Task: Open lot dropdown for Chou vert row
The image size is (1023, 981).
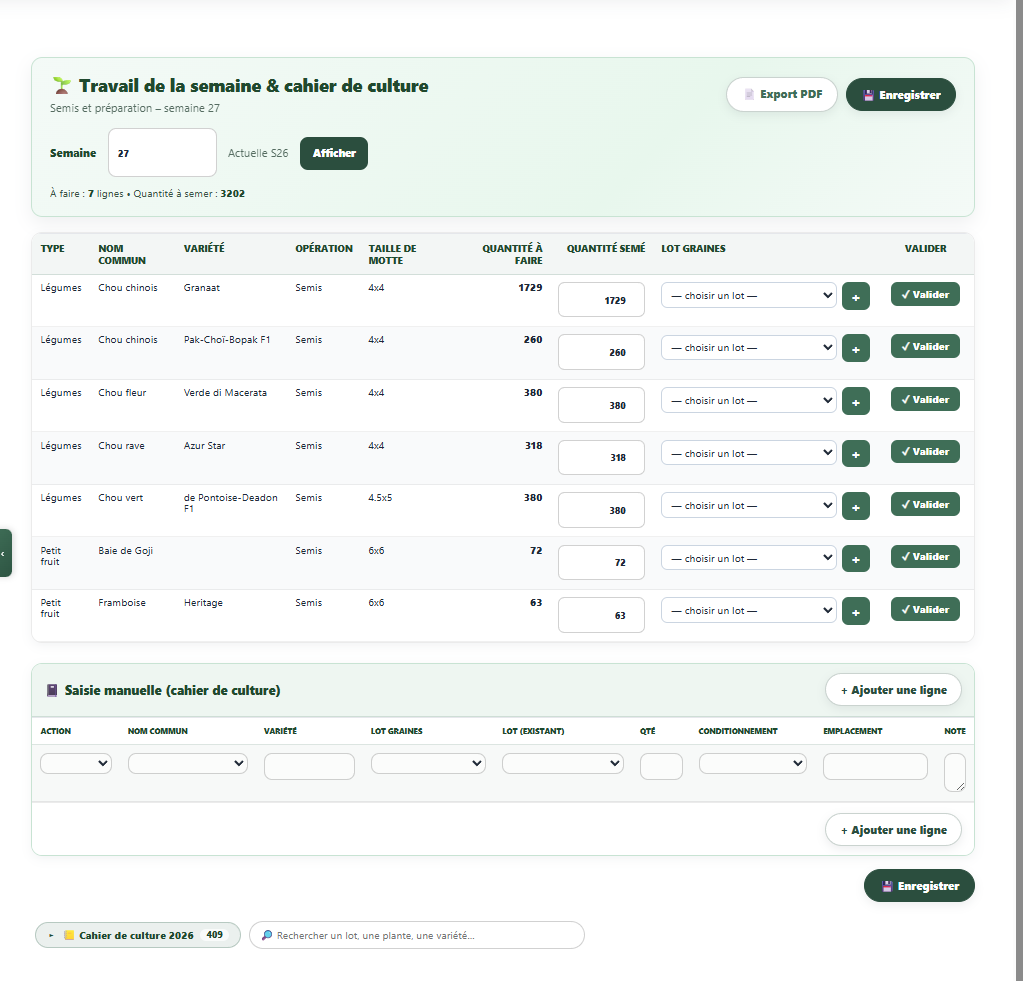Action: (x=748, y=506)
